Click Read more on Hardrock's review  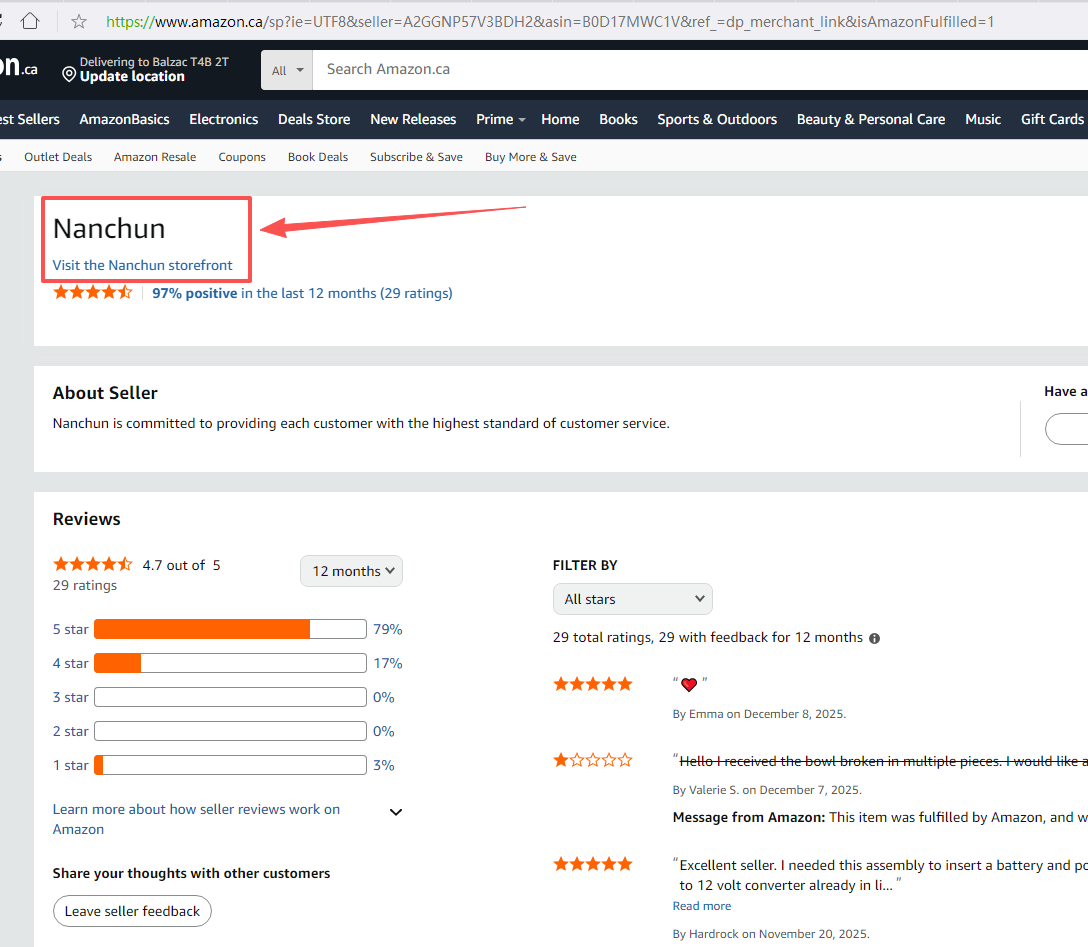tap(702, 905)
